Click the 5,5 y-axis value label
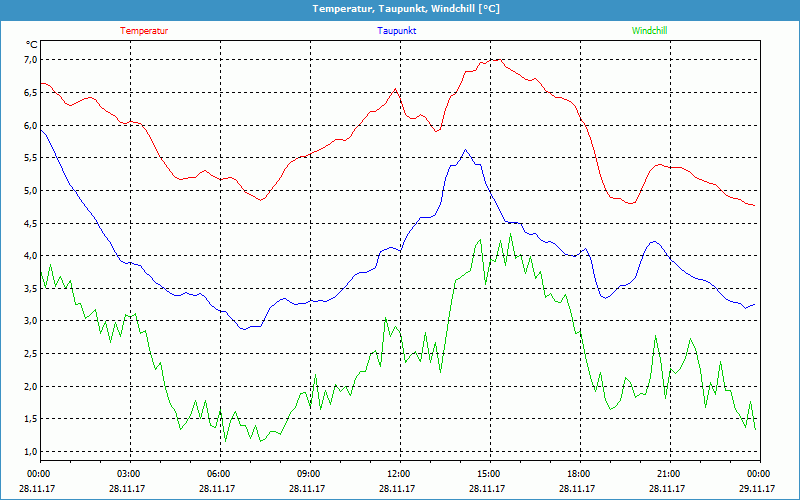Viewport: 800px width, 500px height. point(30,158)
